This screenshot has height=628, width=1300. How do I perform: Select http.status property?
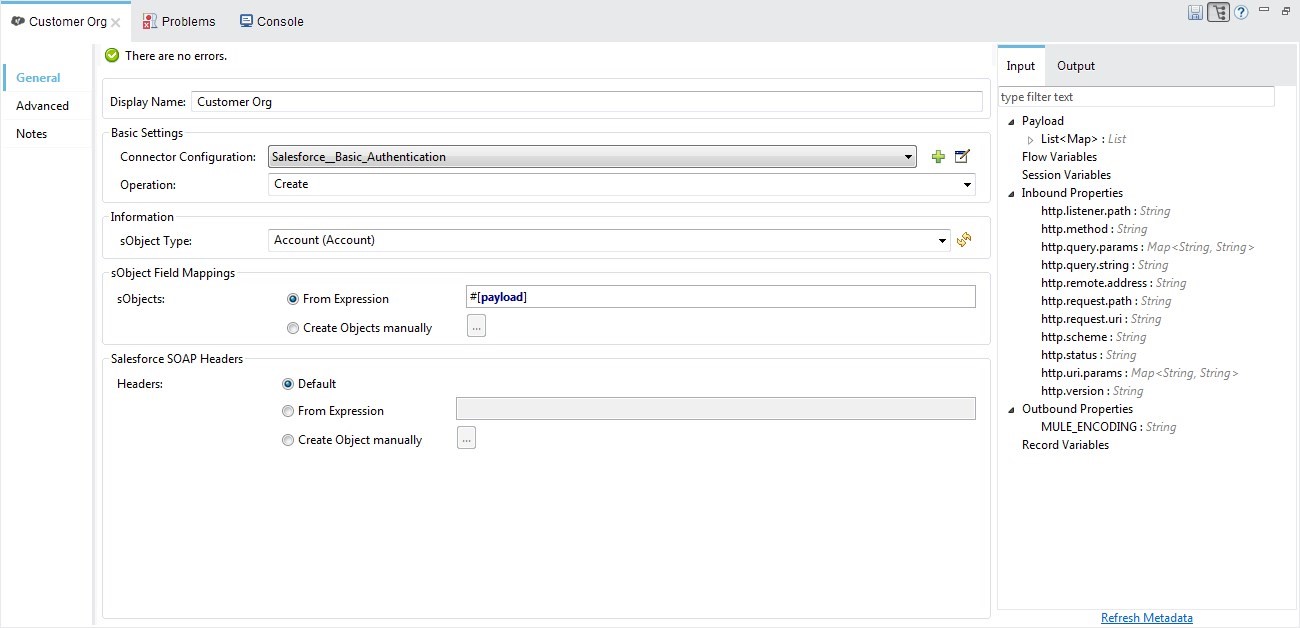click(1088, 355)
